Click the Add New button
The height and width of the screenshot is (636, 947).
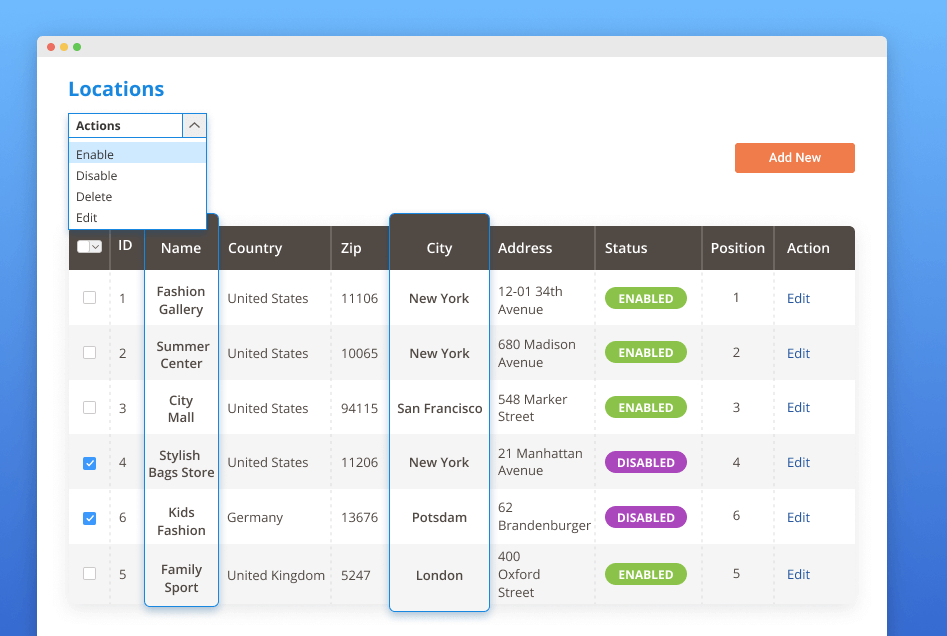point(794,158)
